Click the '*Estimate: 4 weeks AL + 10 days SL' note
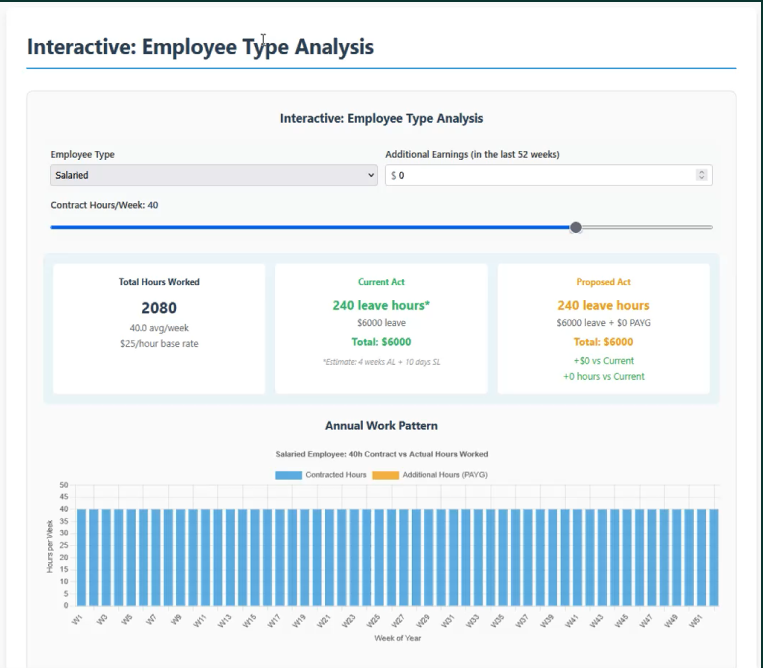Image resolution: width=763 pixels, height=668 pixels. [381, 362]
